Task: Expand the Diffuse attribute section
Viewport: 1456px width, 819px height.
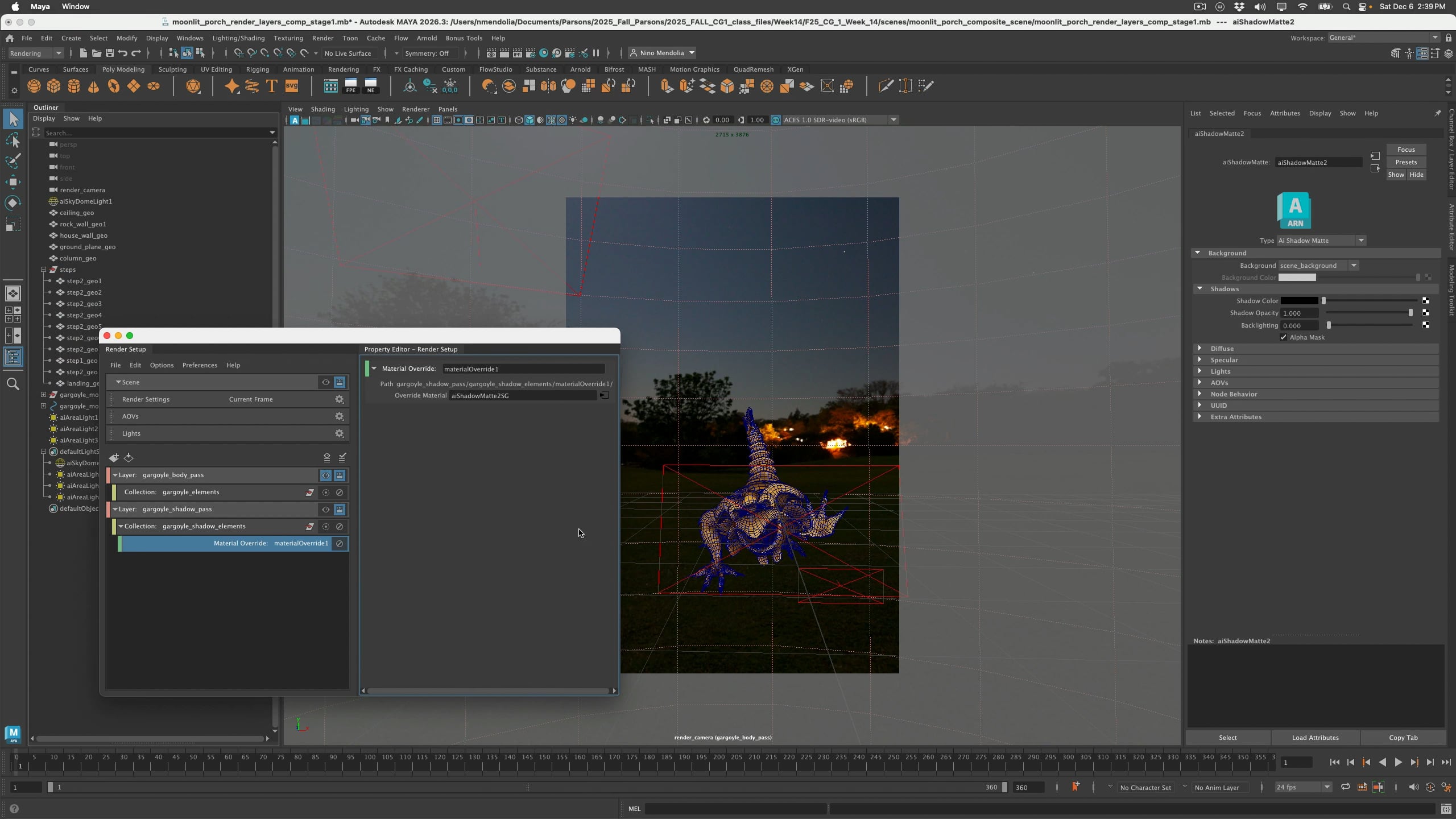Action: click(1200, 348)
